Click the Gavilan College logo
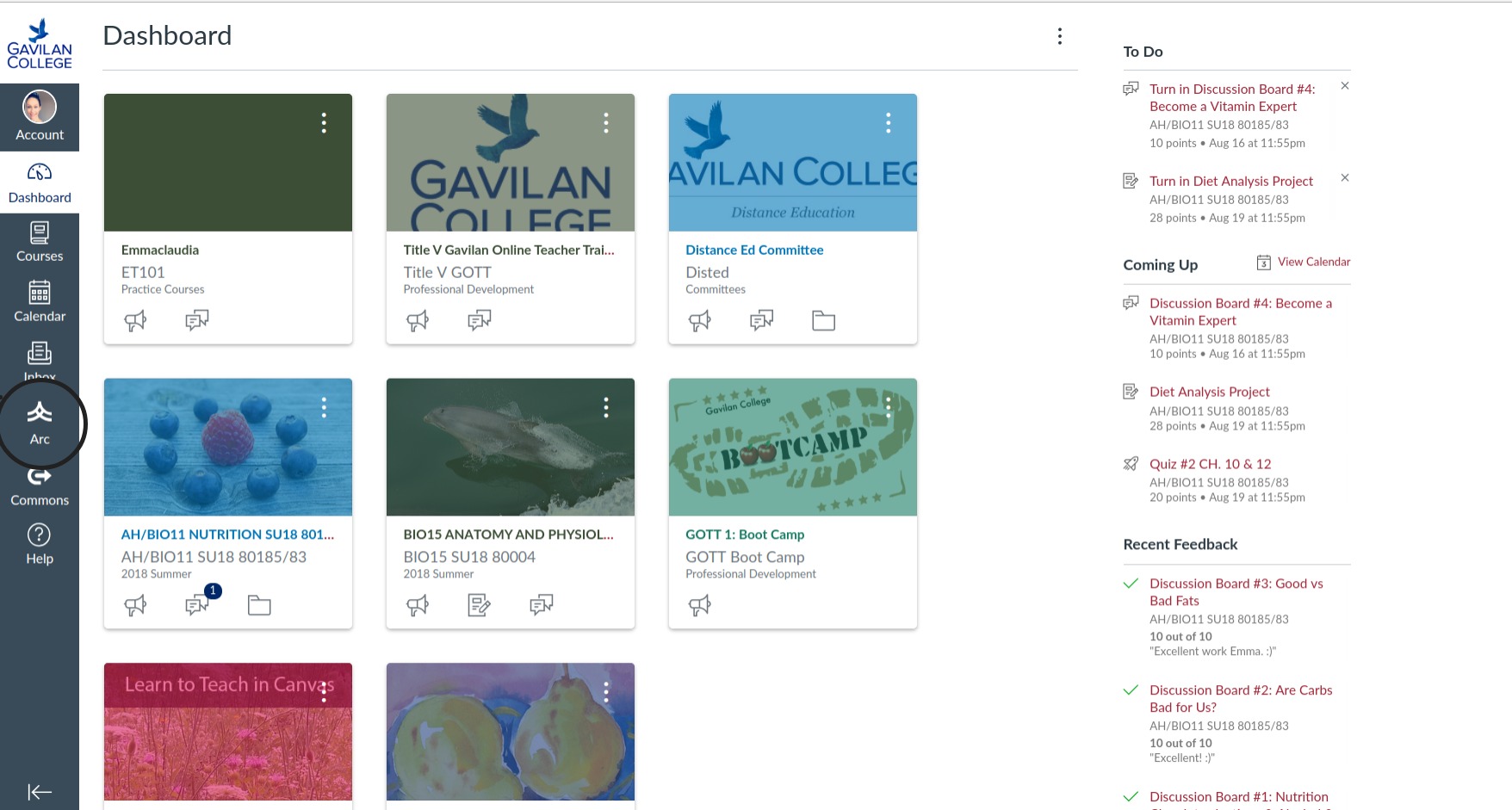Screen dimensions: 1512x810 (x=40, y=44)
